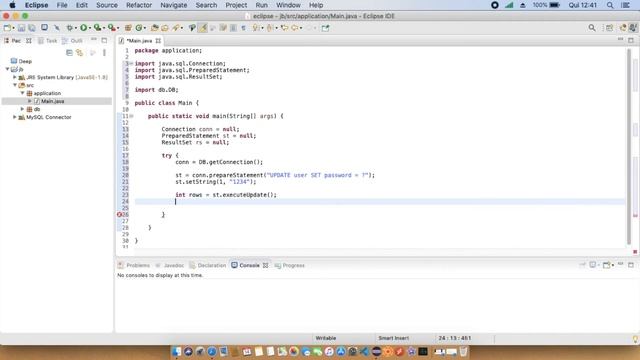The height and width of the screenshot is (360, 640).
Task: Open the dropdown arrow beside New Java Class
Action: coord(145,28)
